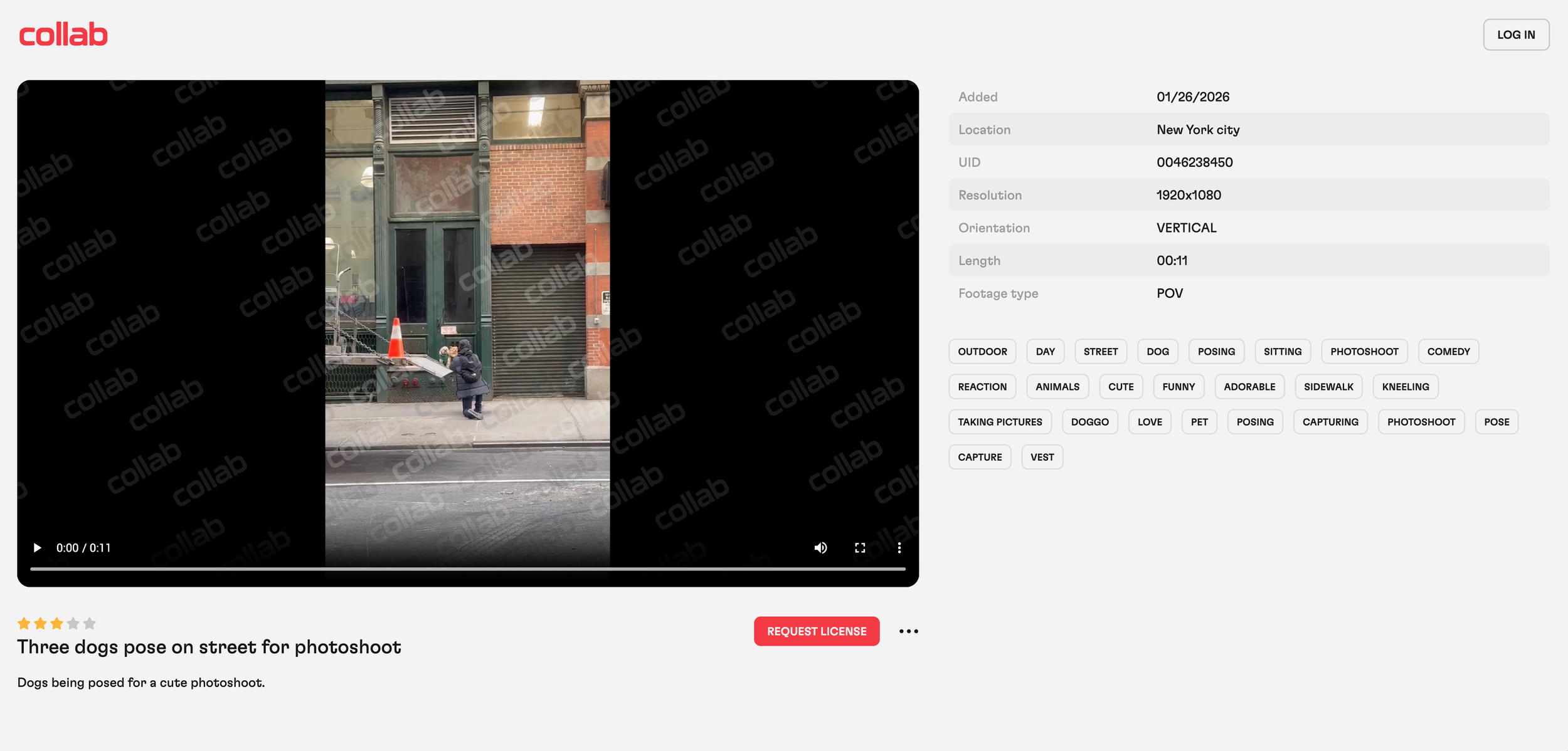Select the DOG tag
The image size is (1568, 751).
pos(1157,352)
